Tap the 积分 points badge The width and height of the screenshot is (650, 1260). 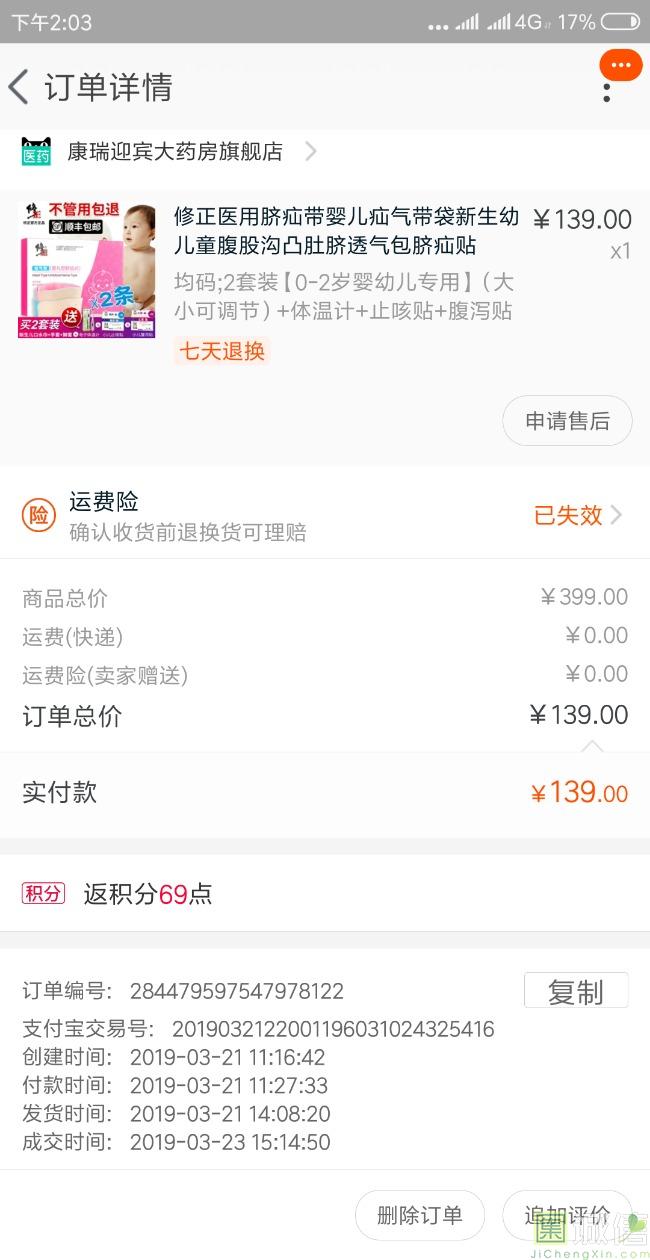click(x=43, y=893)
